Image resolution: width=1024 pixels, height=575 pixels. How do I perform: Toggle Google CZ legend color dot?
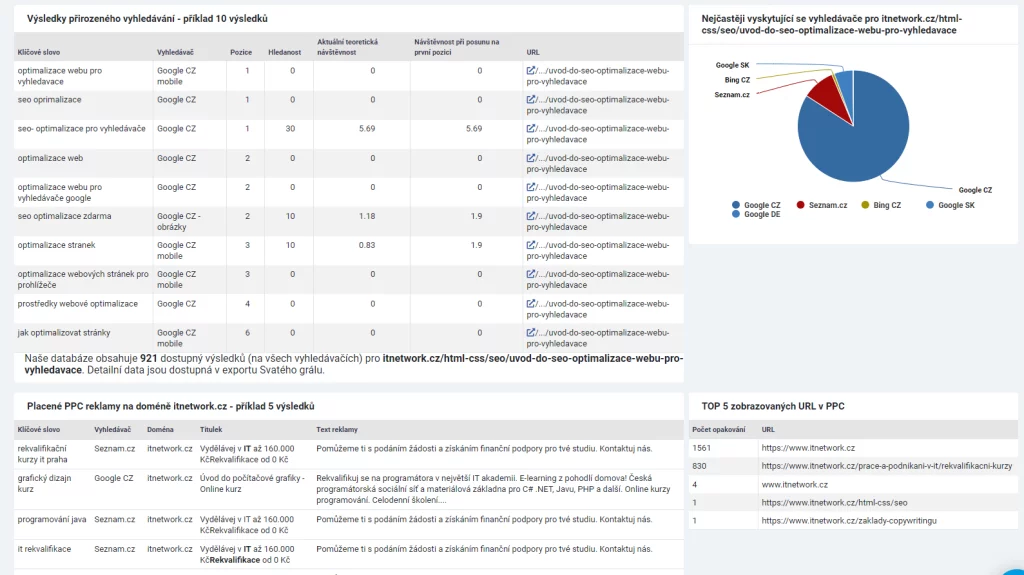tap(736, 205)
